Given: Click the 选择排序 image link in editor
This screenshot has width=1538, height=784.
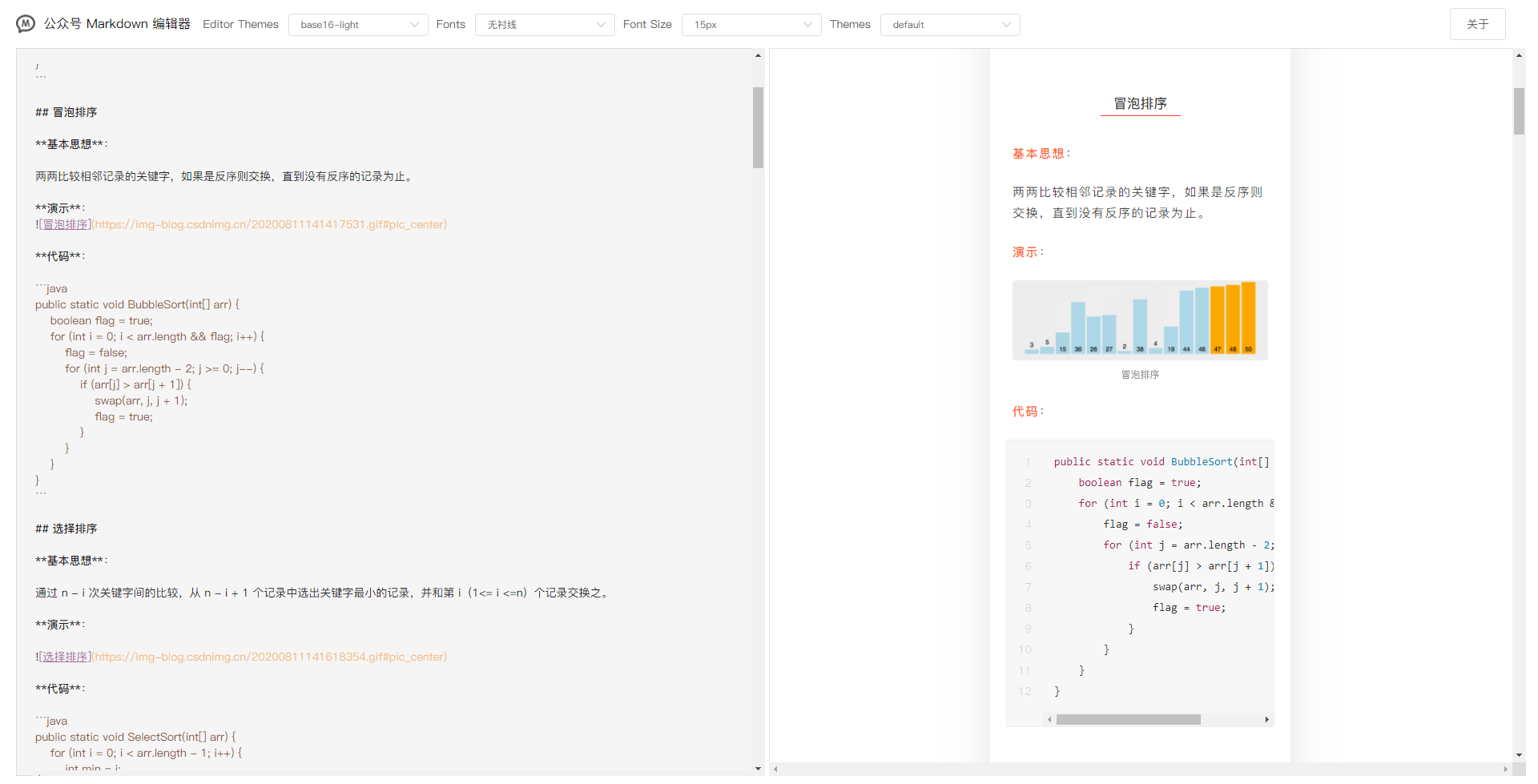Looking at the screenshot, I should (x=65, y=657).
